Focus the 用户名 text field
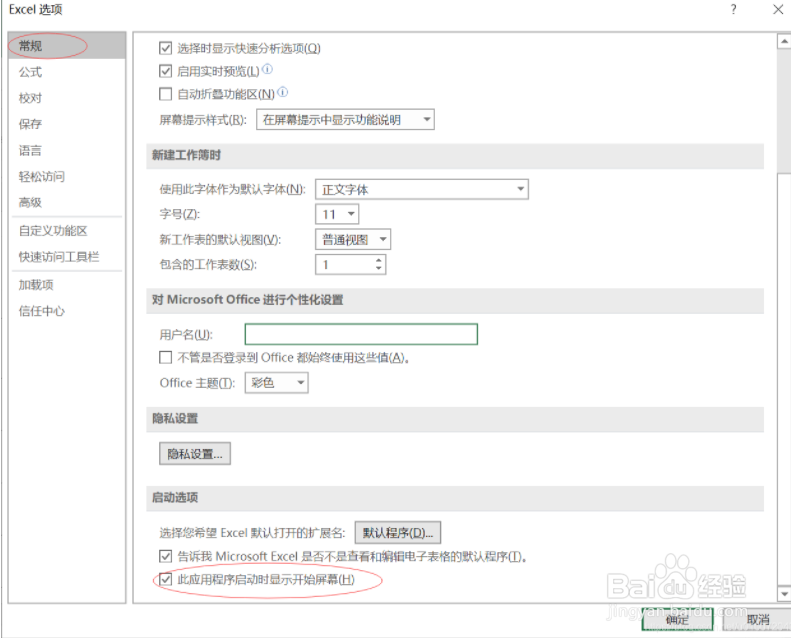The image size is (791, 638). tap(361, 334)
